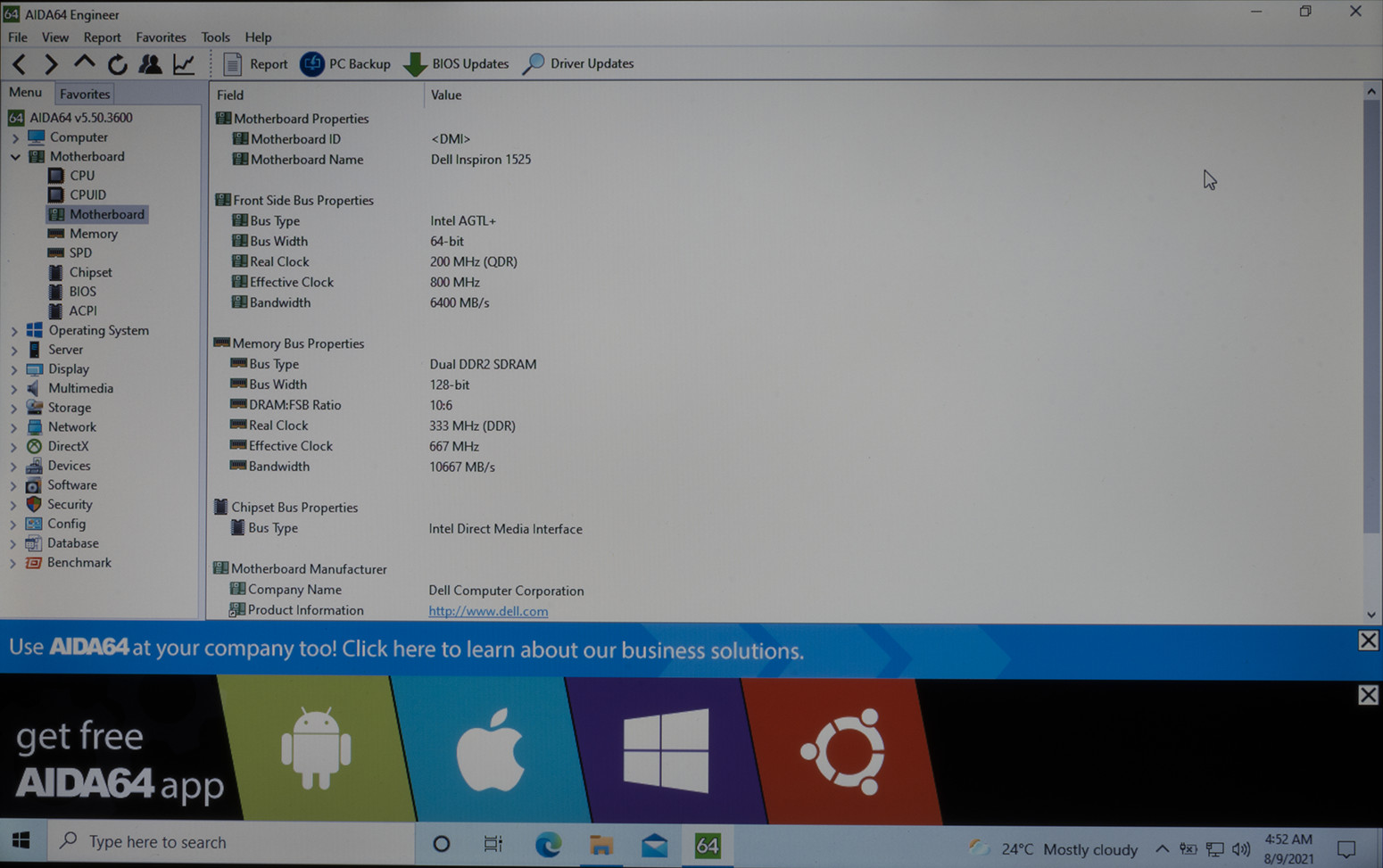Screen dimensions: 1383x868
Task: Collapse the Motherboard tree node
Action: click(14, 156)
